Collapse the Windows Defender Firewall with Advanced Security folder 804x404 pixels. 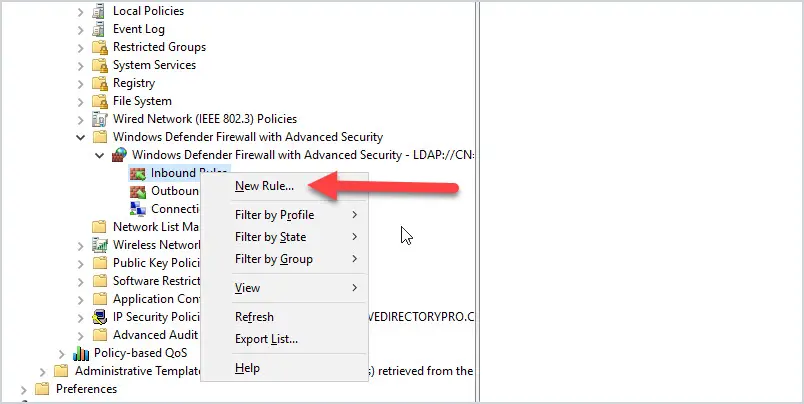pos(81,137)
